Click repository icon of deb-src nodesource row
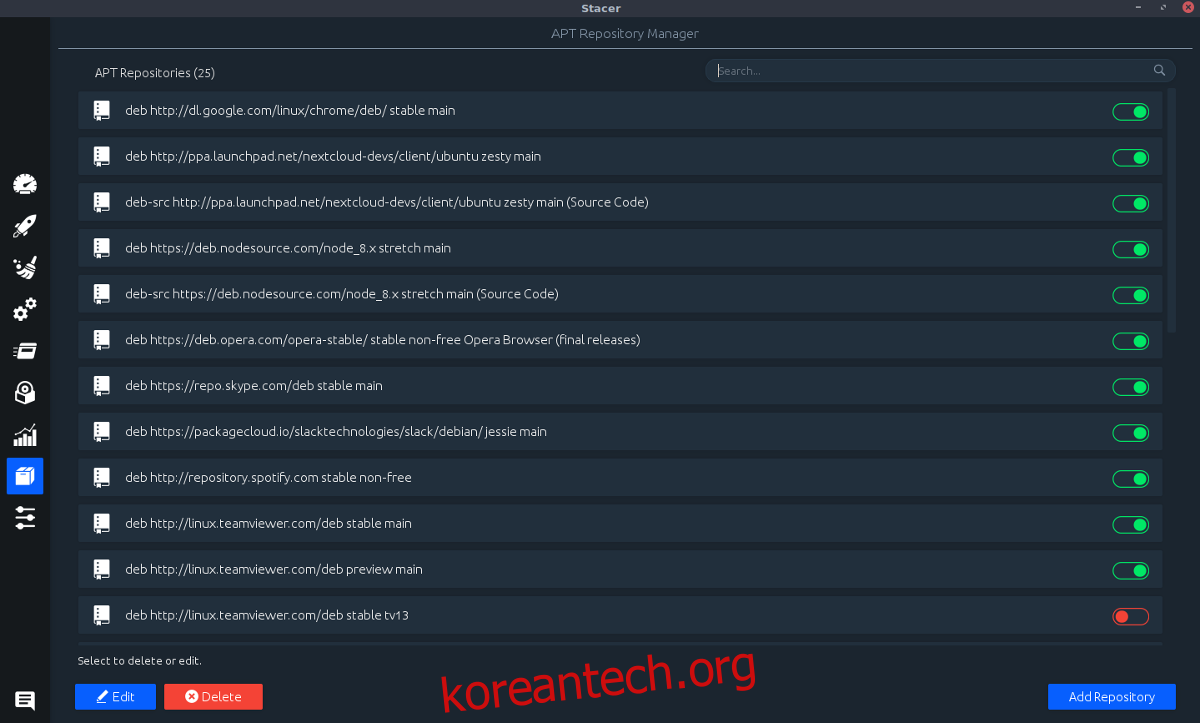Viewport: 1200px width, 723px height. [101, 294]
